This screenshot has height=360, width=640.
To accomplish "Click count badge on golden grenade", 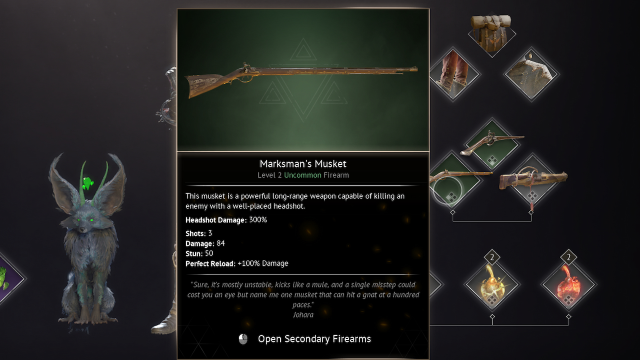I will (x=492, y=257).
